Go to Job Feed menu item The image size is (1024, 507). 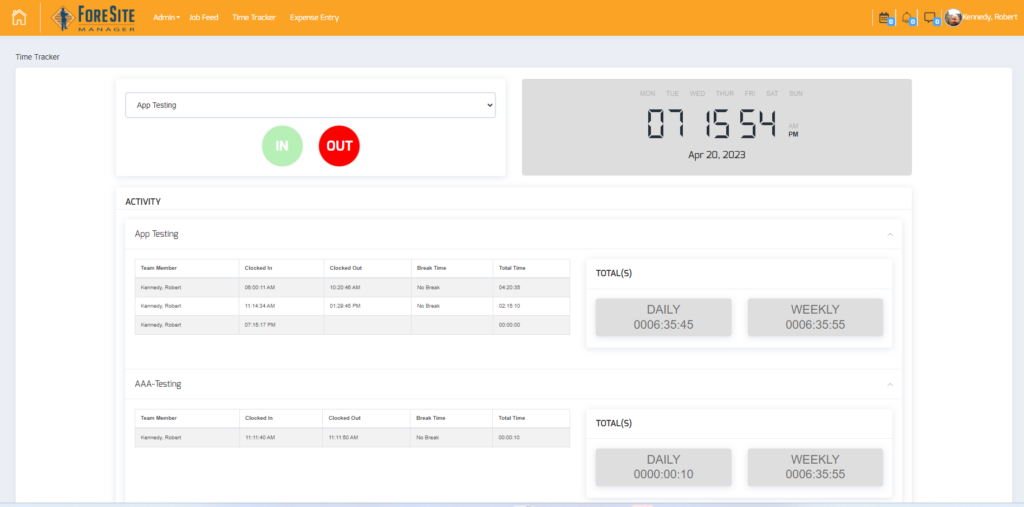click(x=203, y=18)
